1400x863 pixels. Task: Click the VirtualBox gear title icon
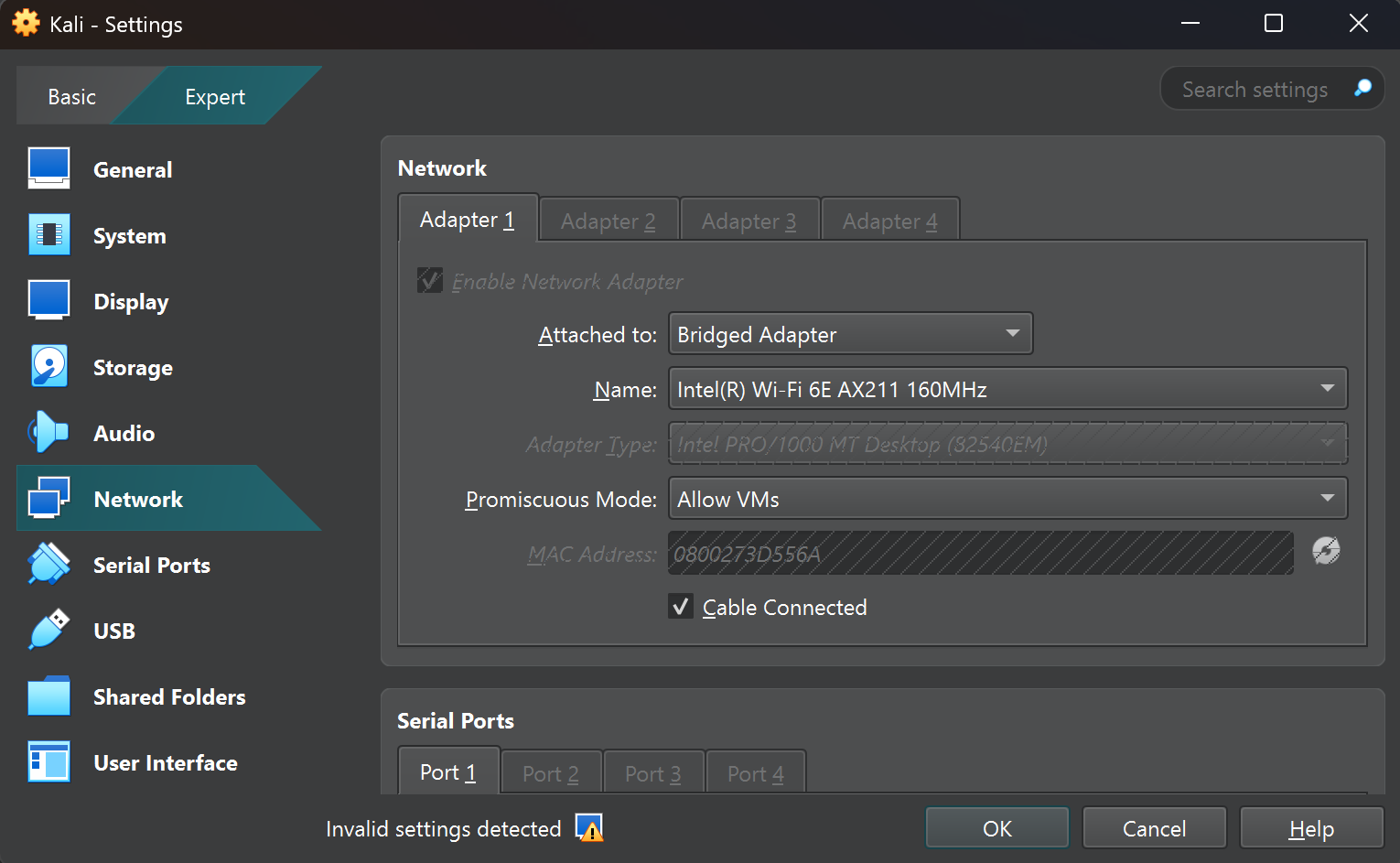point(27,24)
